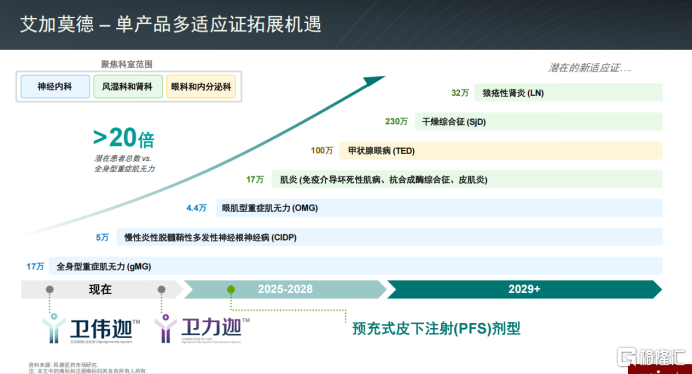Select the 眼科和内分泌科 department box
692x374 pixels.
pos(201,87)
